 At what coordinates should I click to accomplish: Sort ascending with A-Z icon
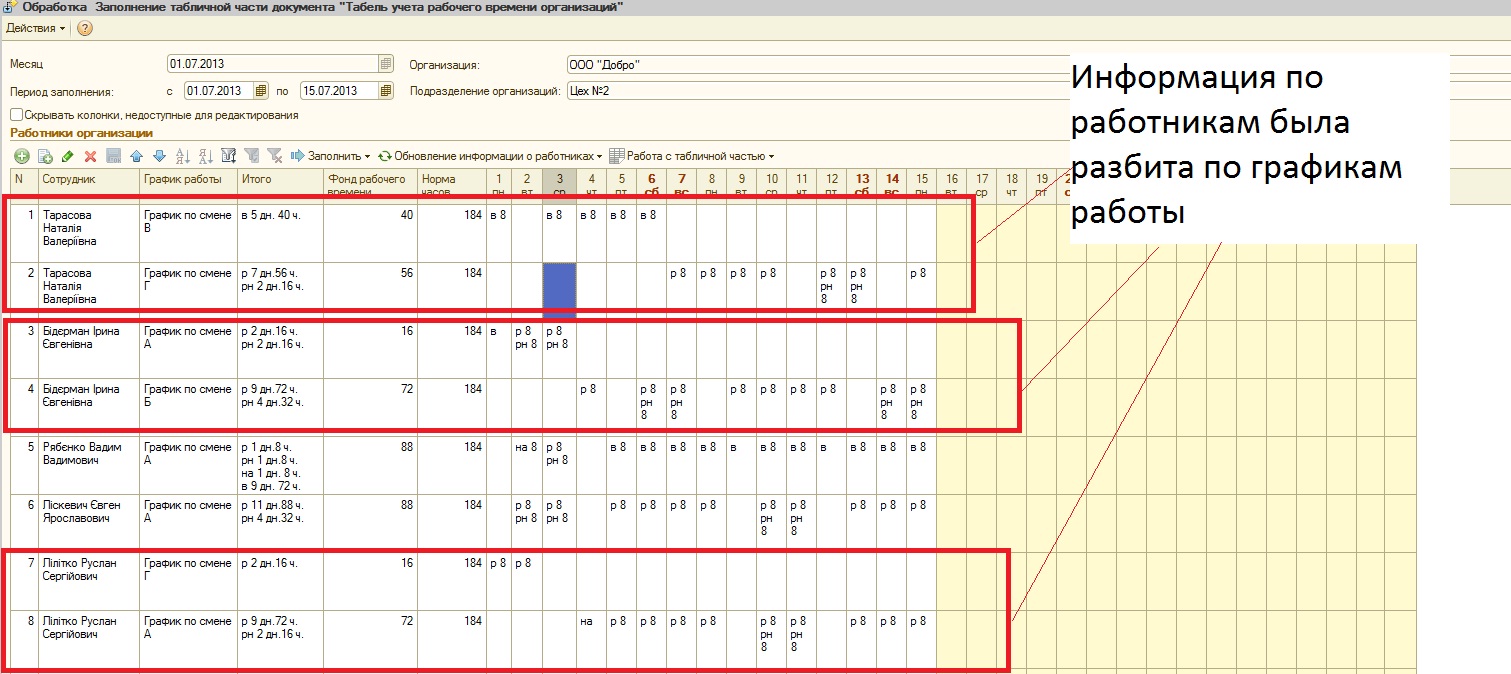pyautogui.click(x=182, y=156)
